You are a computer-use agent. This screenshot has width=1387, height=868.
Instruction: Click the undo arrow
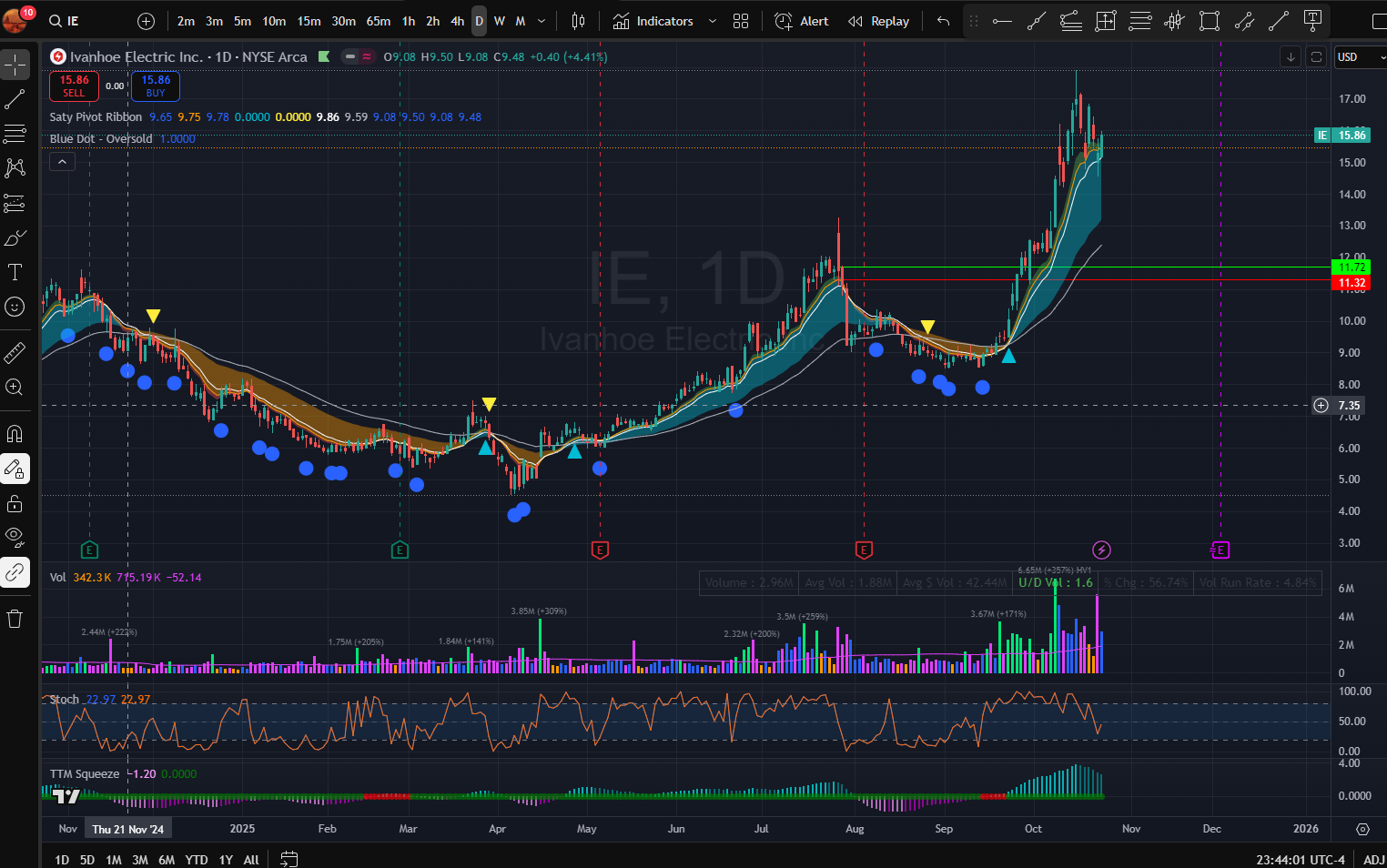[x=944, y=21]
